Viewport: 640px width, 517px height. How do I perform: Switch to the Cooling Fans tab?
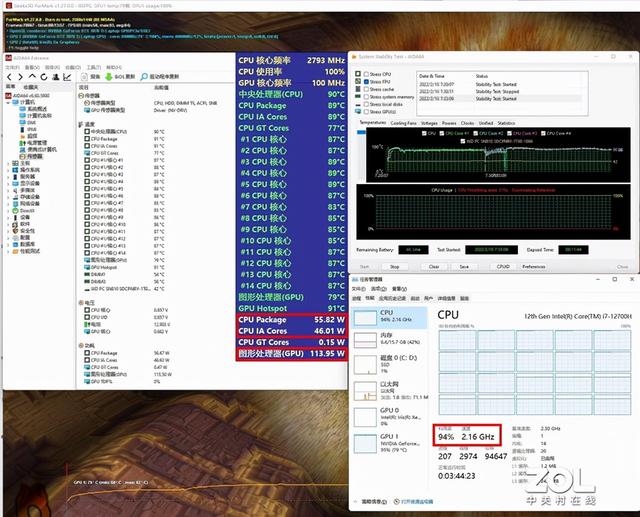403,123
